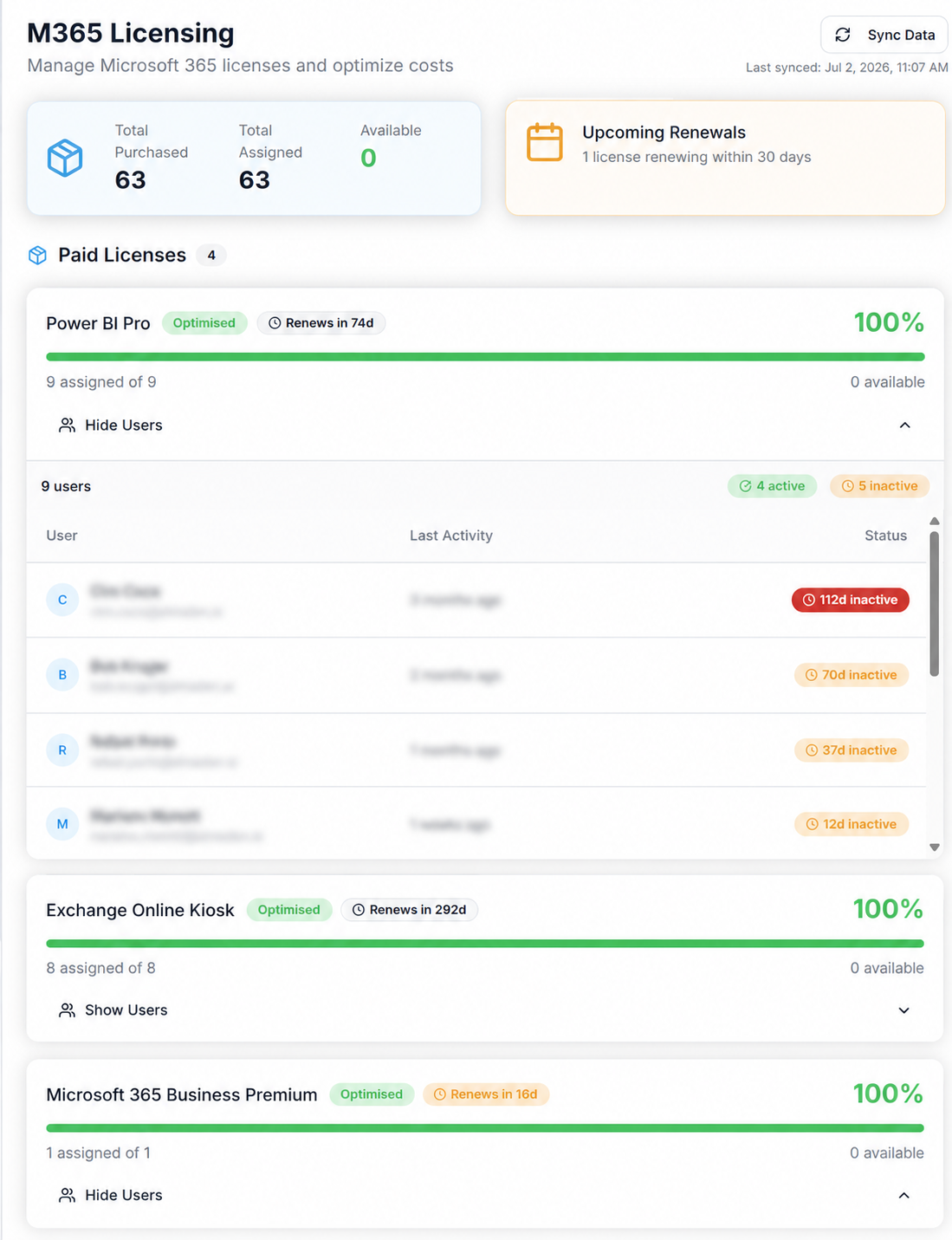Click the Status column header

pyautogui.click(x=885, y=536)
